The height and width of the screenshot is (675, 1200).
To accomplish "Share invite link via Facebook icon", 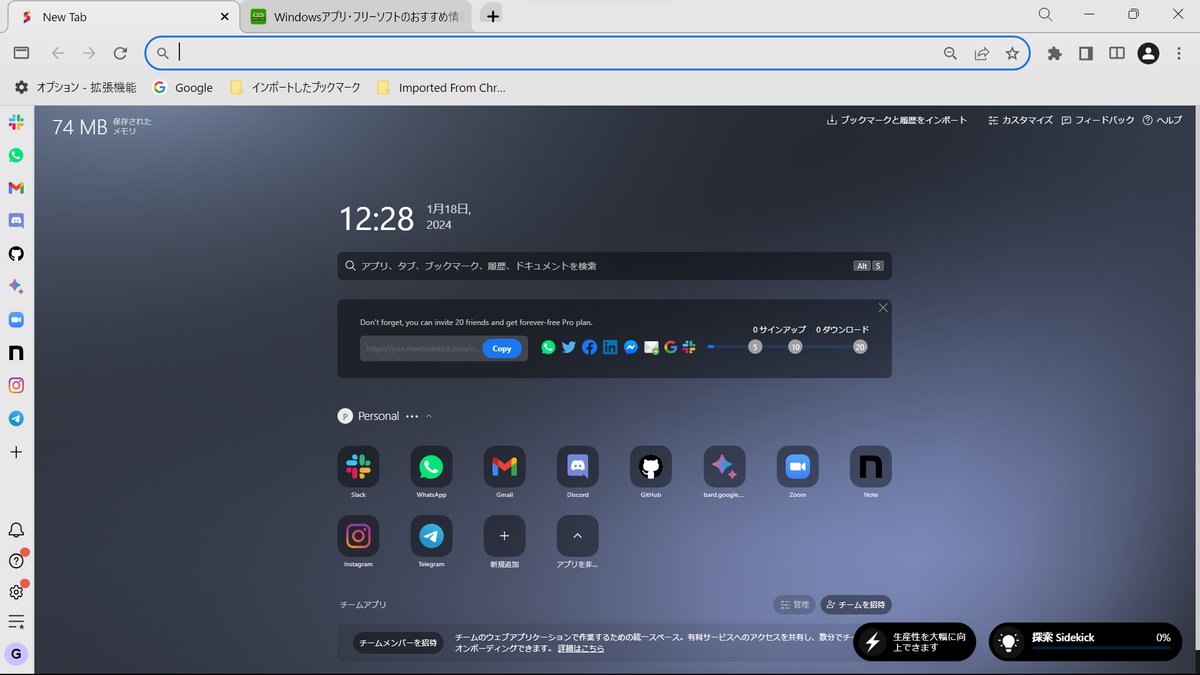I will point(589,347).
